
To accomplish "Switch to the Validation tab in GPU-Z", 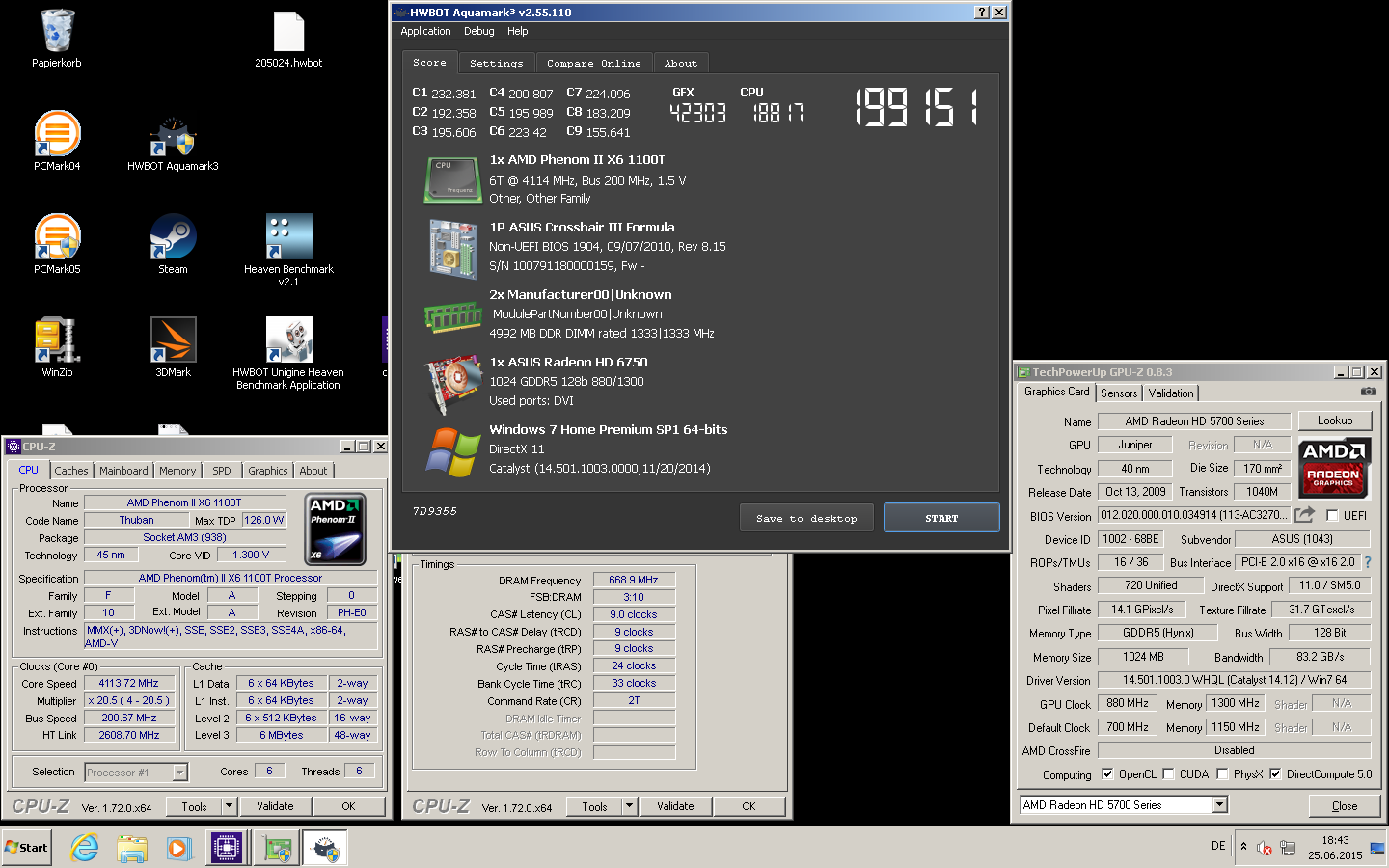I will tap(1171, 393).
